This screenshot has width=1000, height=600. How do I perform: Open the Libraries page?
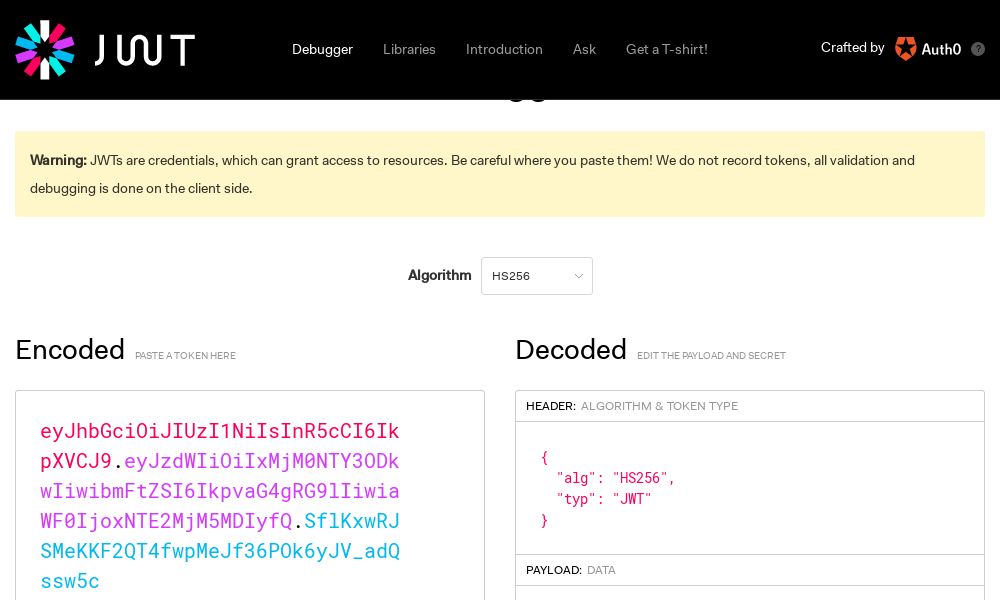[x=409, y=49]
